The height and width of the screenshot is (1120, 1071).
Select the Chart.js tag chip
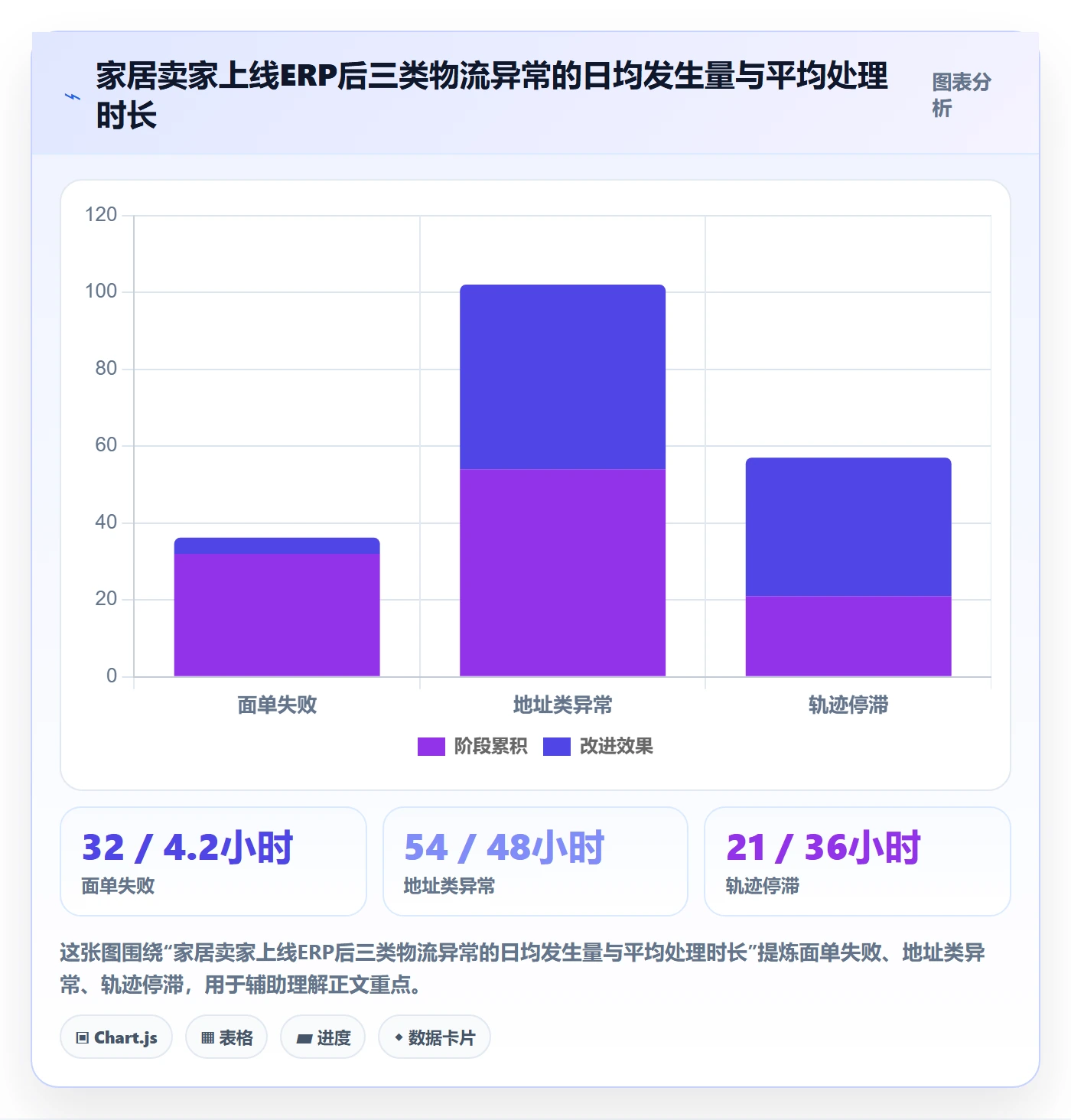click(x=116, y=1037)
